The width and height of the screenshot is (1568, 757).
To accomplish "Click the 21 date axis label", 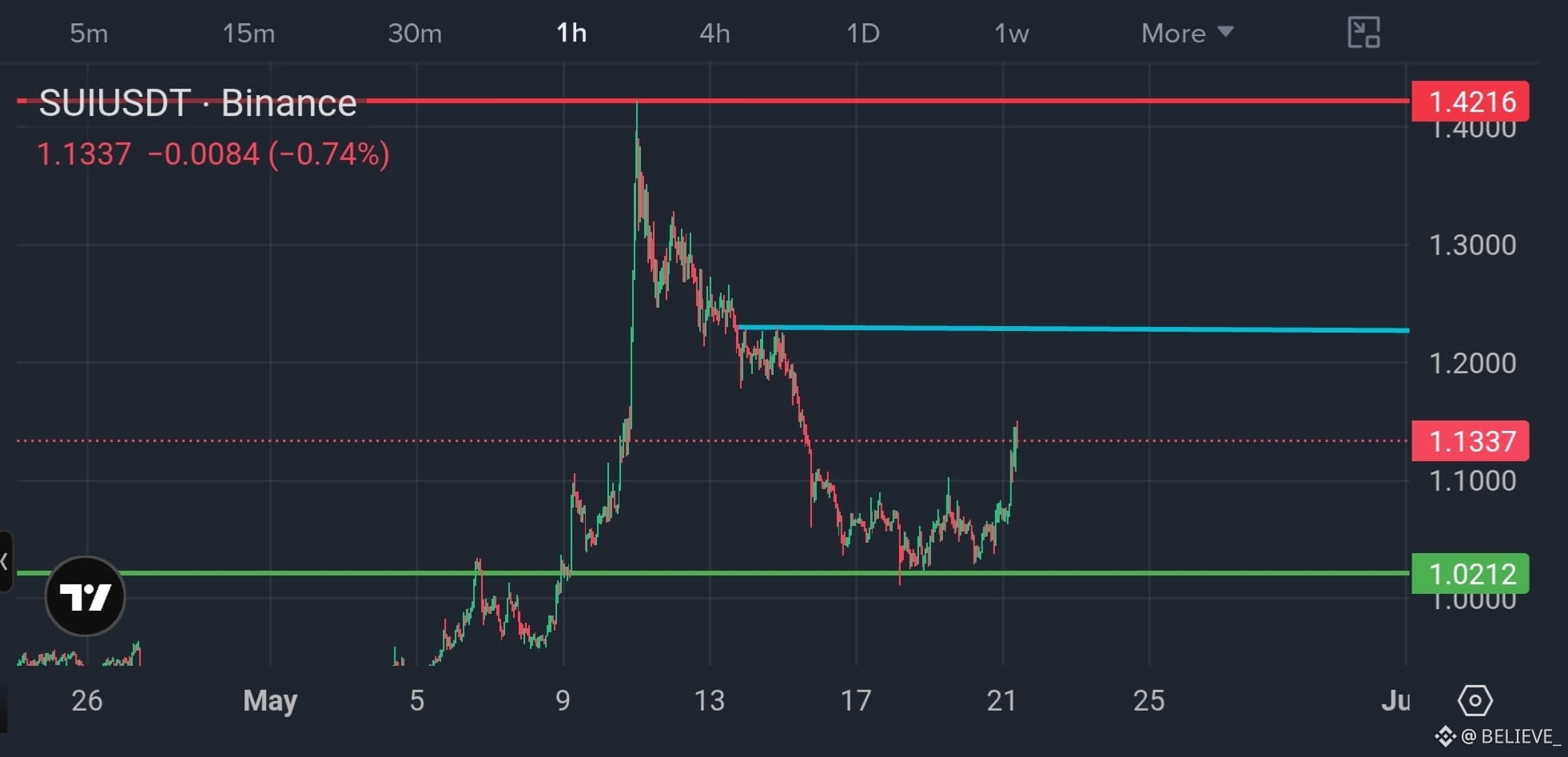I will pos(1001,700).
